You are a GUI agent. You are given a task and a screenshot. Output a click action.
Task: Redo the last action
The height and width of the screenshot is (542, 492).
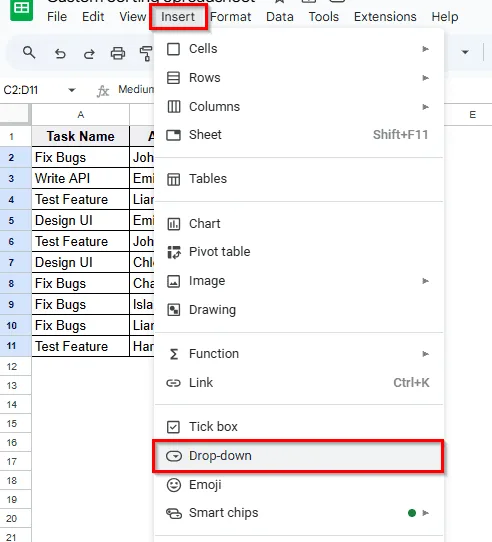[89, 54]
